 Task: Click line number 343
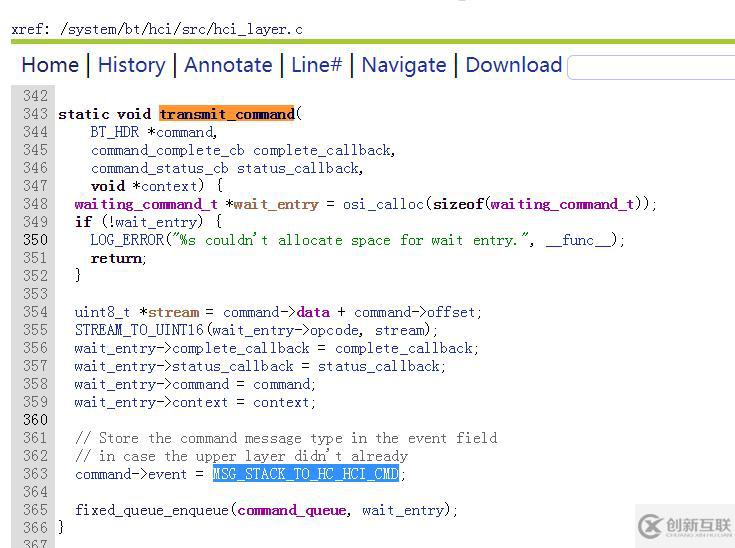coord(36,114)
